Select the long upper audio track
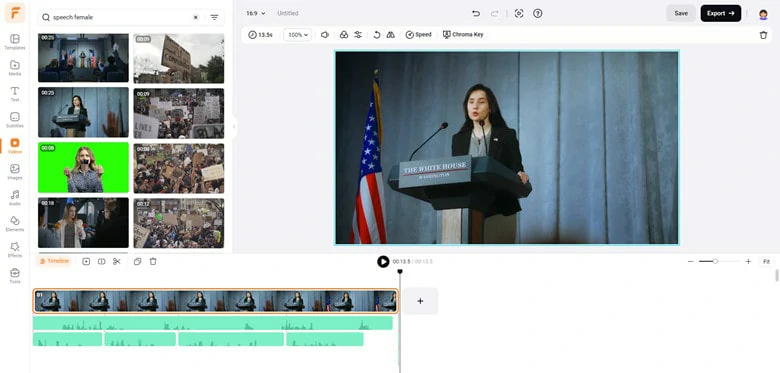This screenshot has height=373, width=780. (x=213, y=323)
